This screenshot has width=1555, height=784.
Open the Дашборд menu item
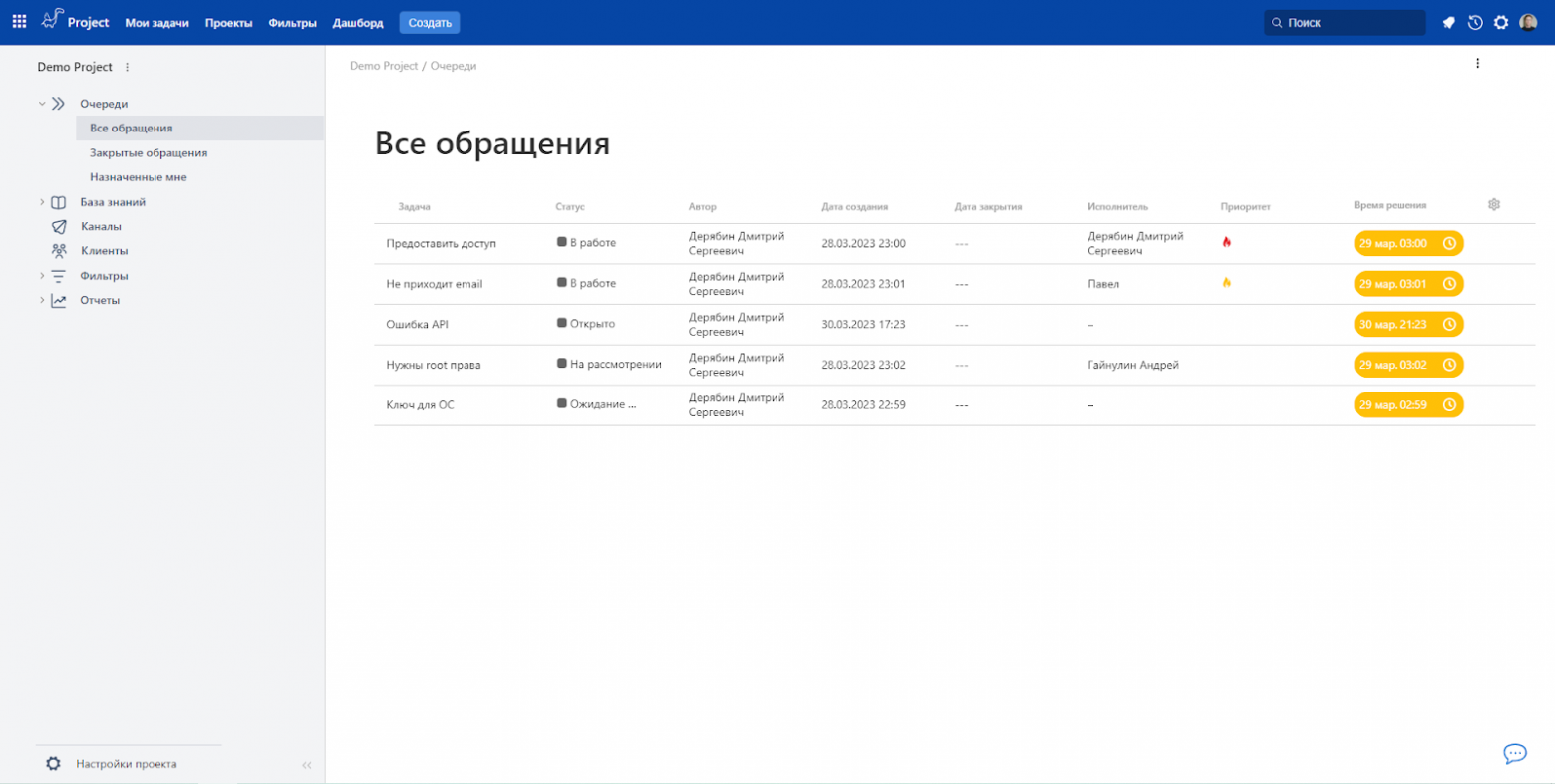coord(358,22)
